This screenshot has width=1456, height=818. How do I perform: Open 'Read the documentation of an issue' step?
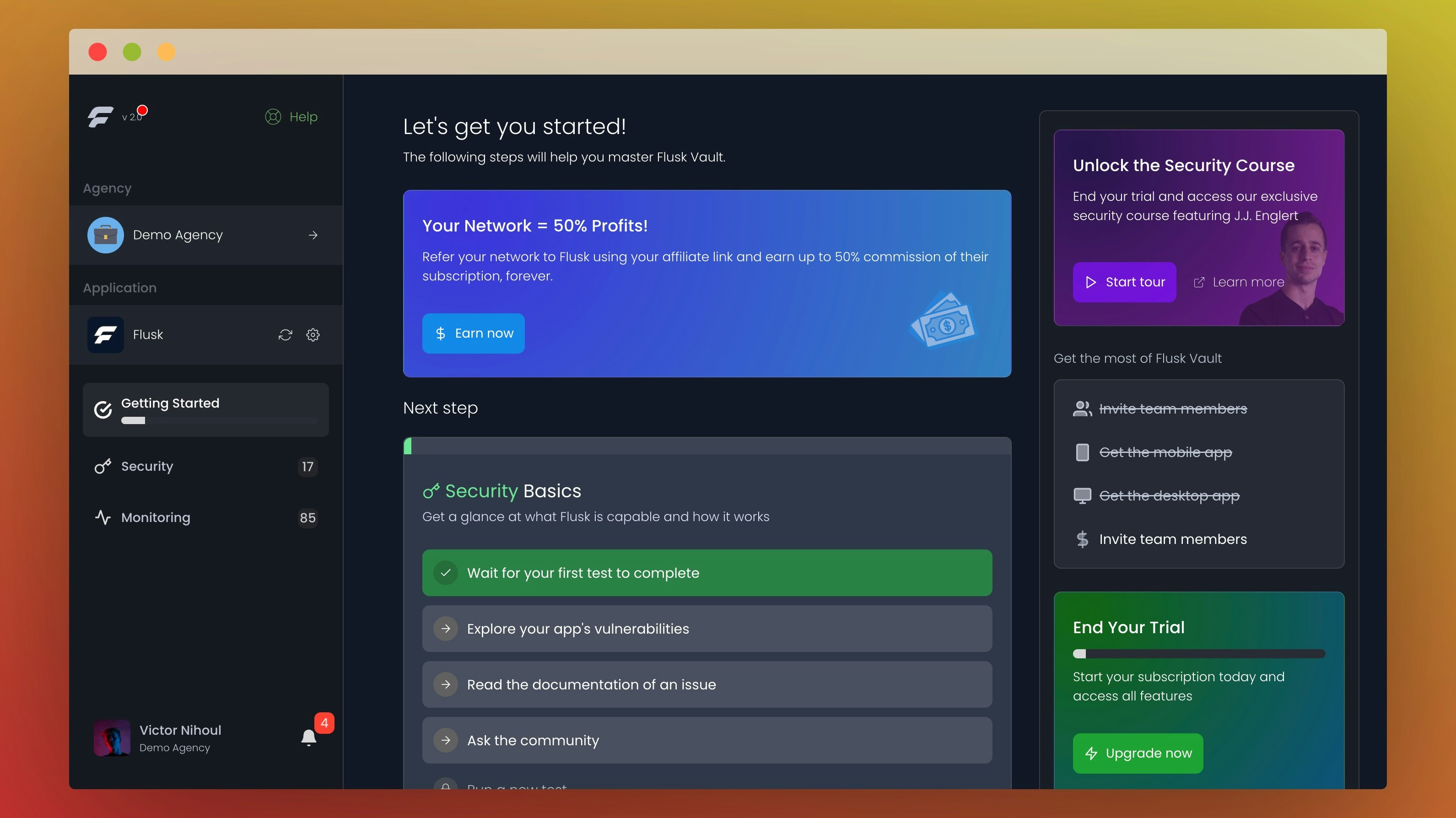click(707, 684)
